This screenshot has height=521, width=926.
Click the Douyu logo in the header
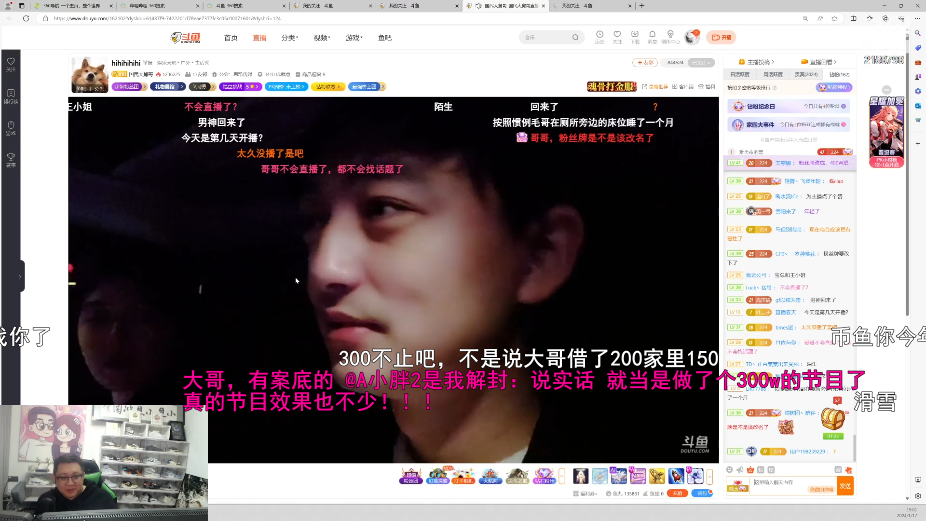[186, 38]
